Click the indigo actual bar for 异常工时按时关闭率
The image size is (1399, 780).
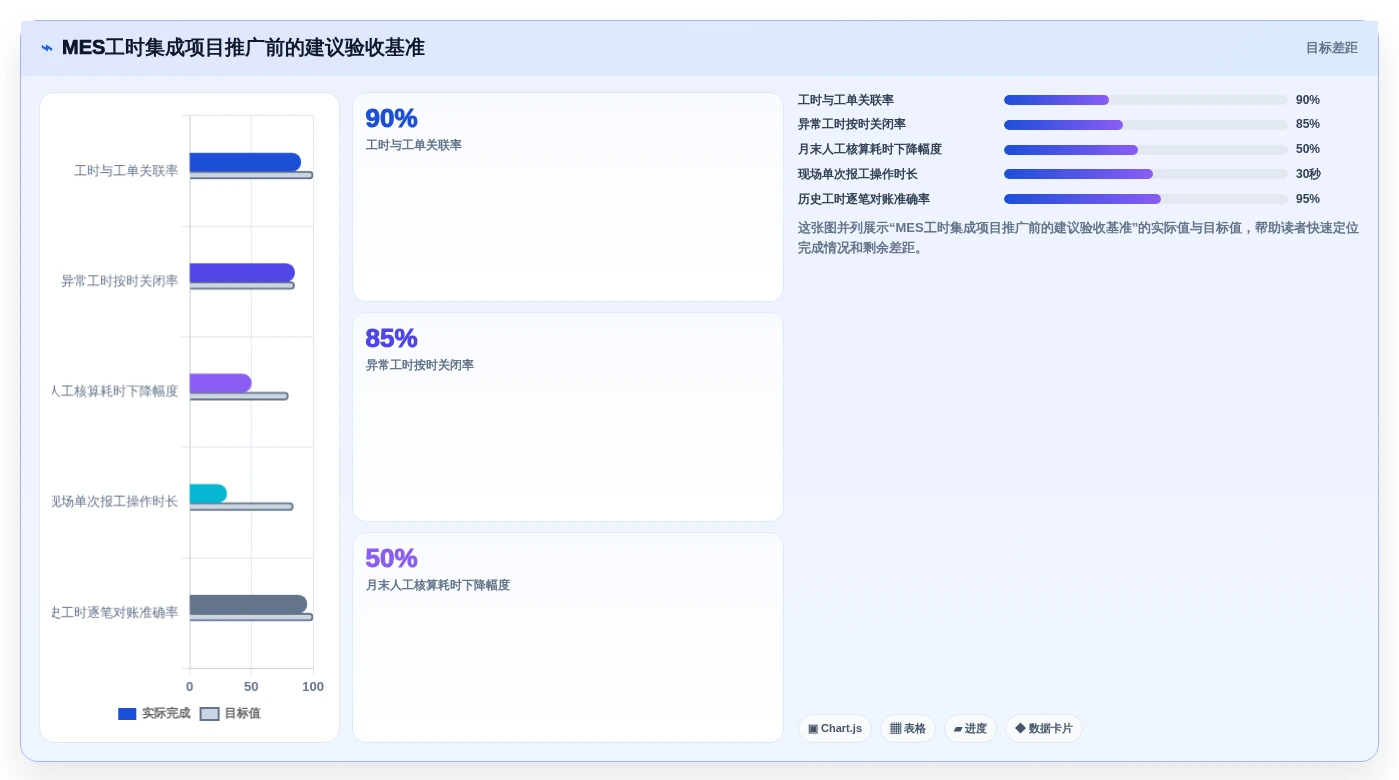coord(242,273)
